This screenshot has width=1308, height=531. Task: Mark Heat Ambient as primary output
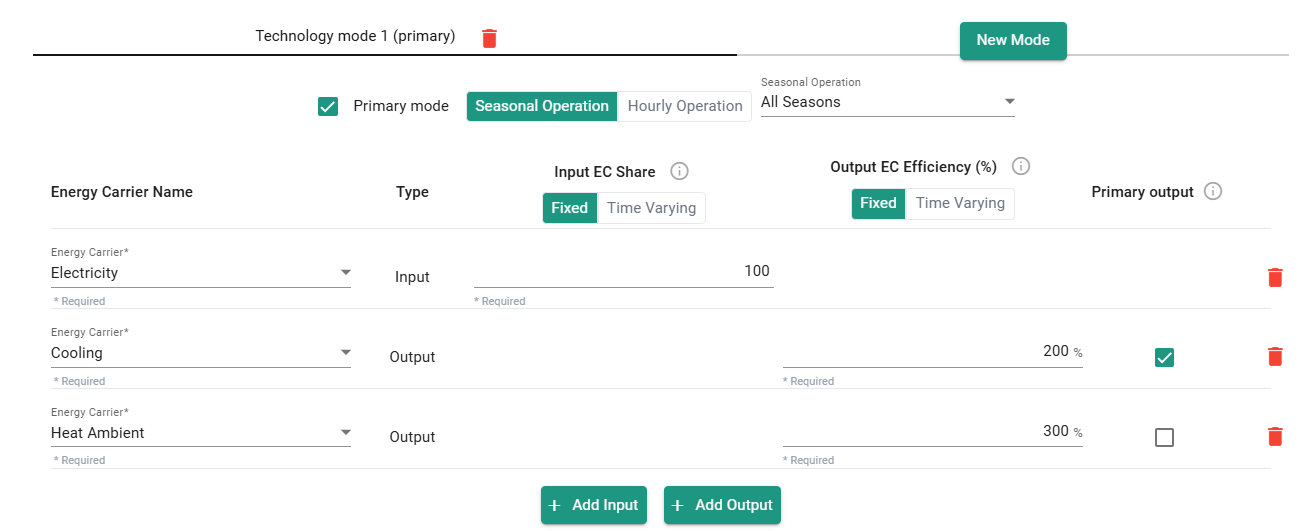click(1164, 437)
